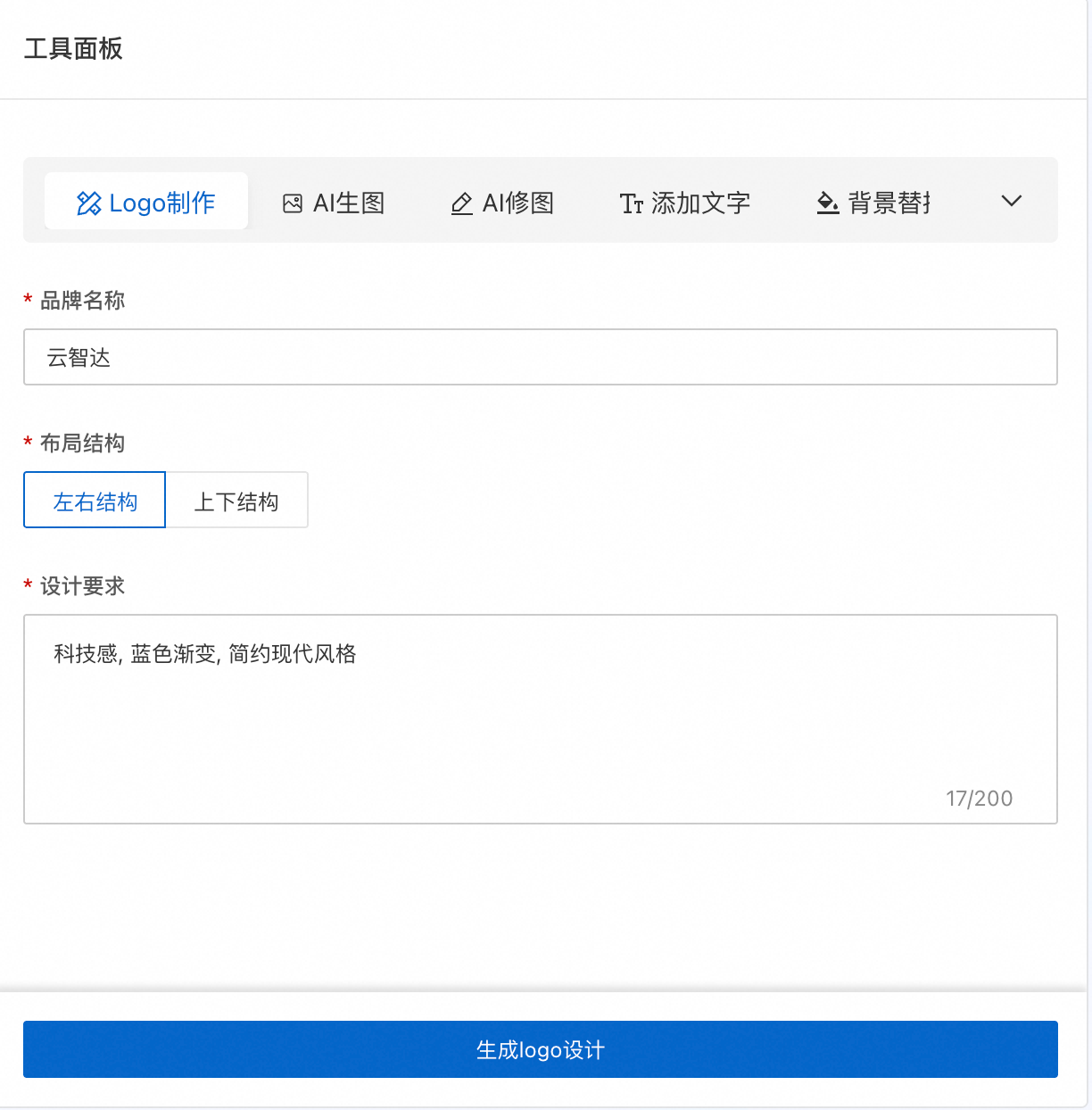Open the 背景替换 tab label
1092x1110 pixels.
point(889,203)
